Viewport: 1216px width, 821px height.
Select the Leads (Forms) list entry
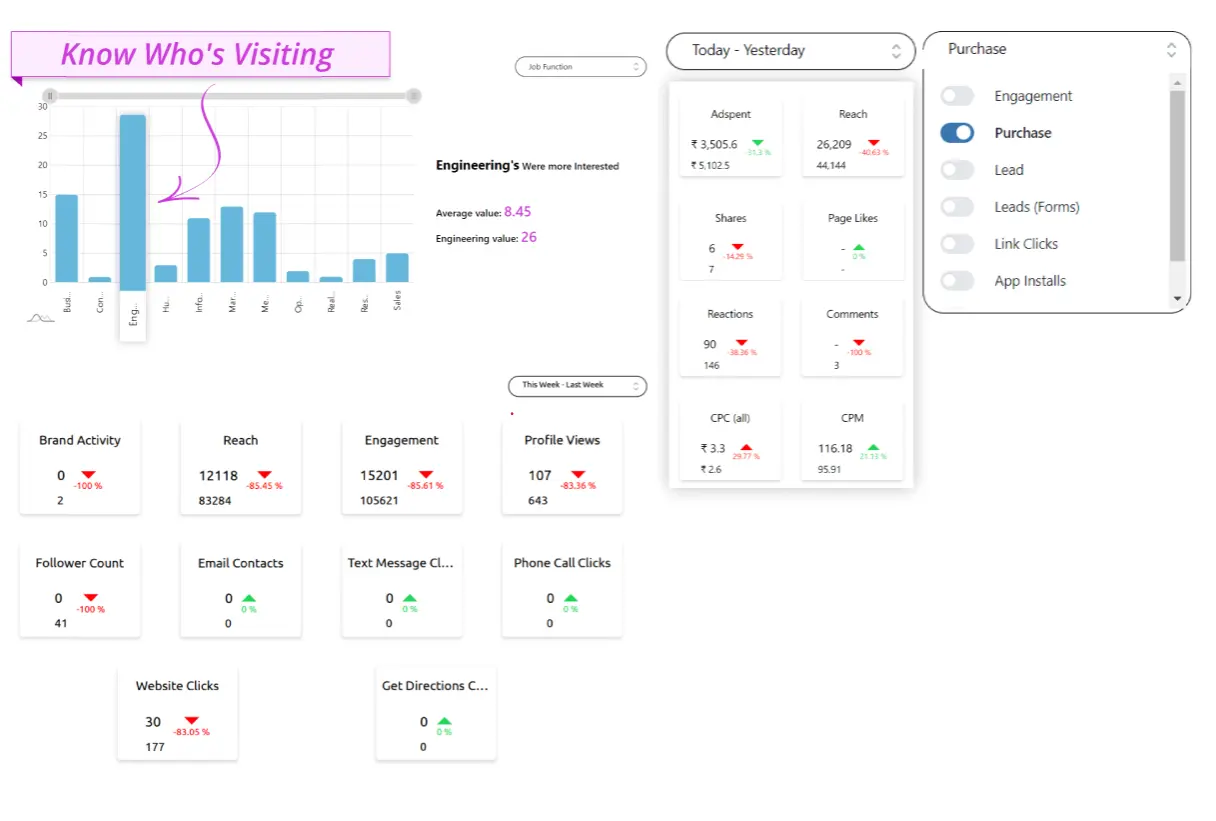[1037, 207]
